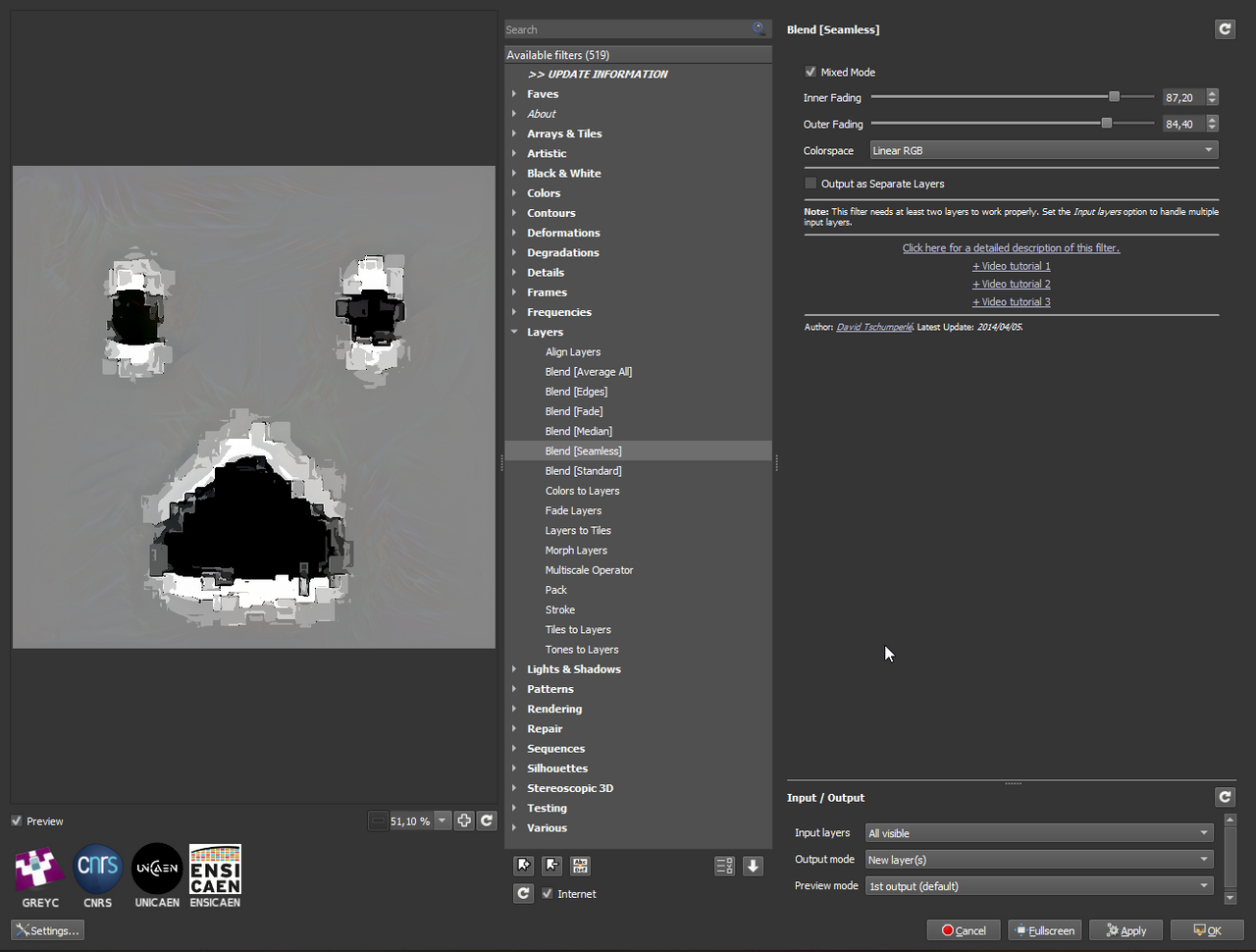The width and height of the screenshot is (1256, 952).
Task: Click the Fullscreen button
Action: coord(1045,930)
